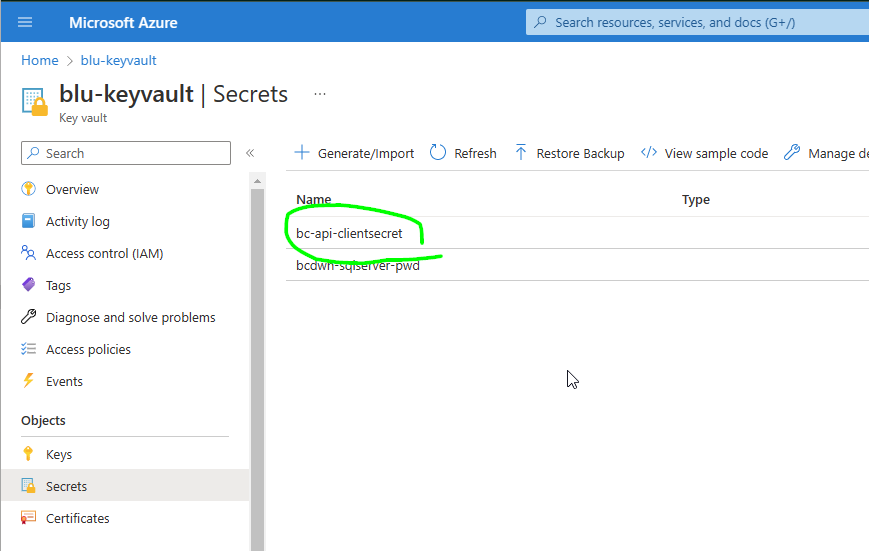Click the Diagnose wrench icon

pyautogui.click(x=28, y=317)
